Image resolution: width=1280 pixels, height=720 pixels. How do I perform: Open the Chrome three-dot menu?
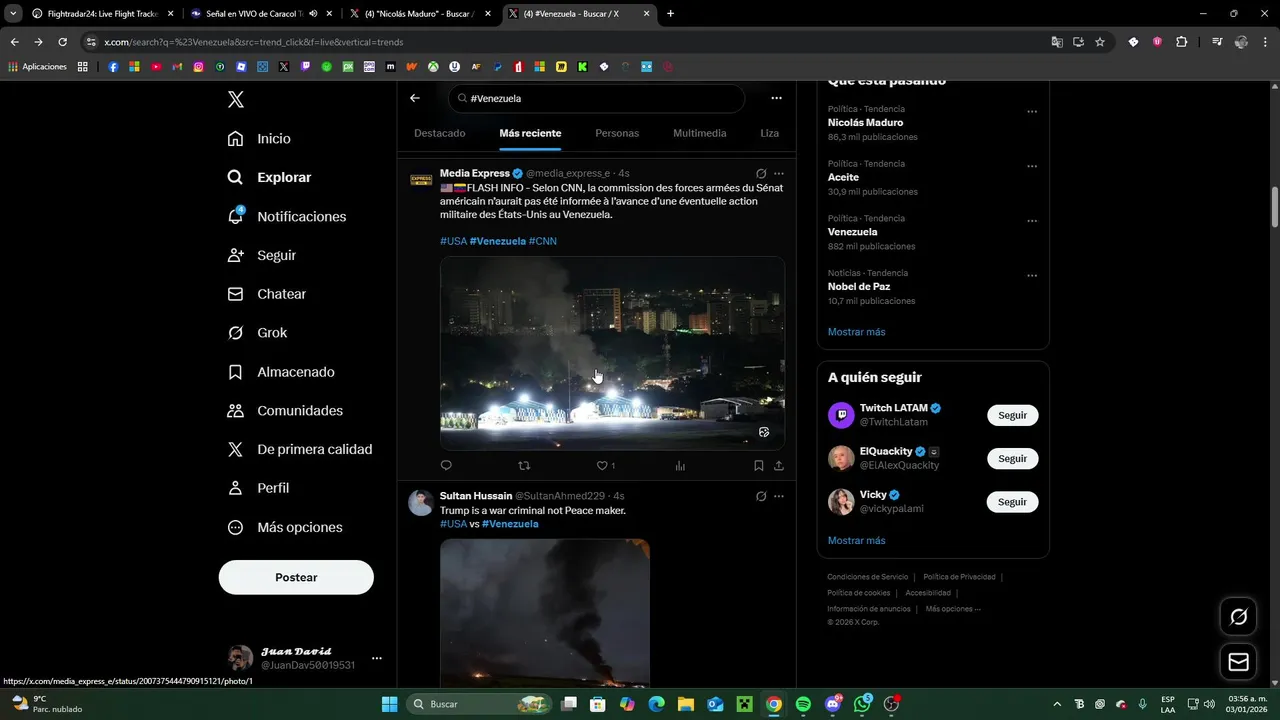1266,42
